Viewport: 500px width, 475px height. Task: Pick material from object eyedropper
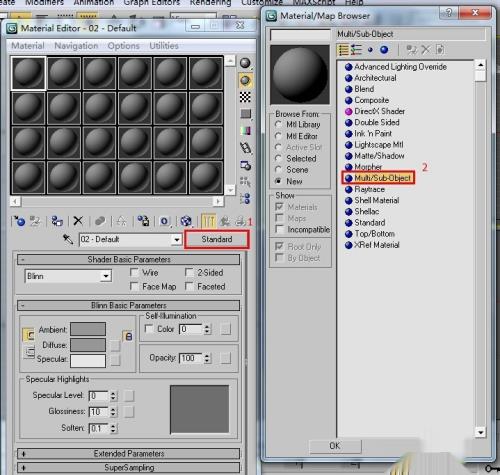pos(68,239)
